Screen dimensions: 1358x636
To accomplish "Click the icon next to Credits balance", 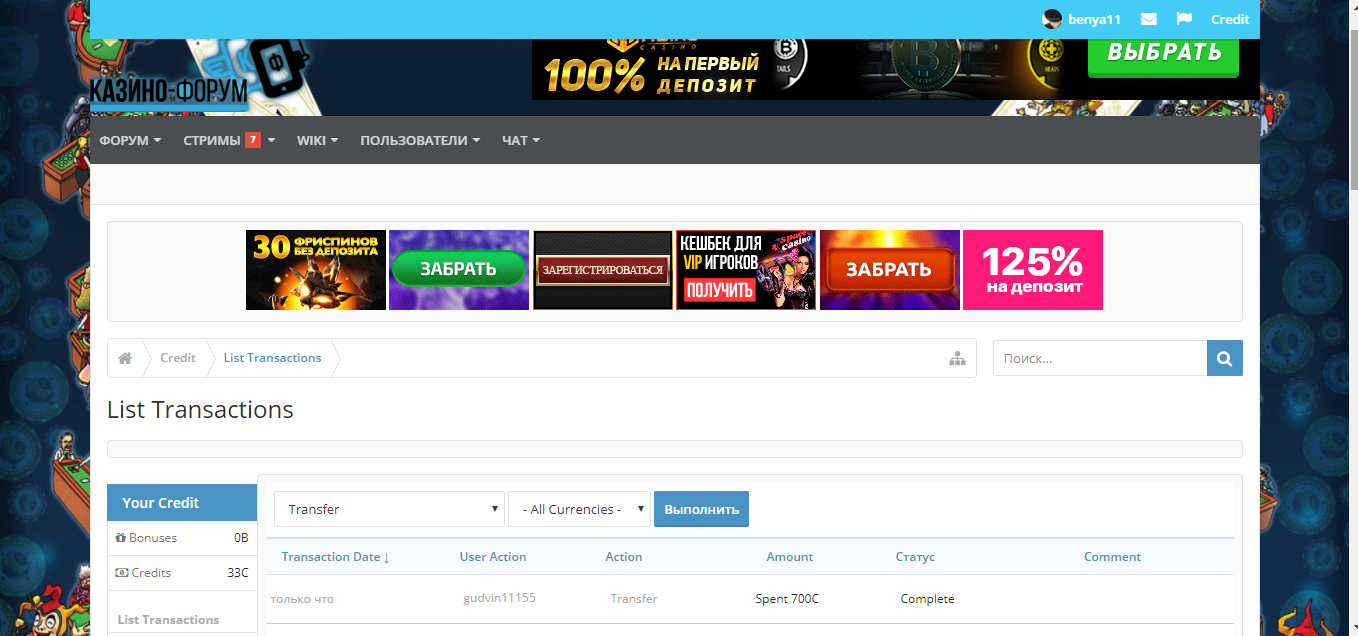I will [x=122, y=572].
